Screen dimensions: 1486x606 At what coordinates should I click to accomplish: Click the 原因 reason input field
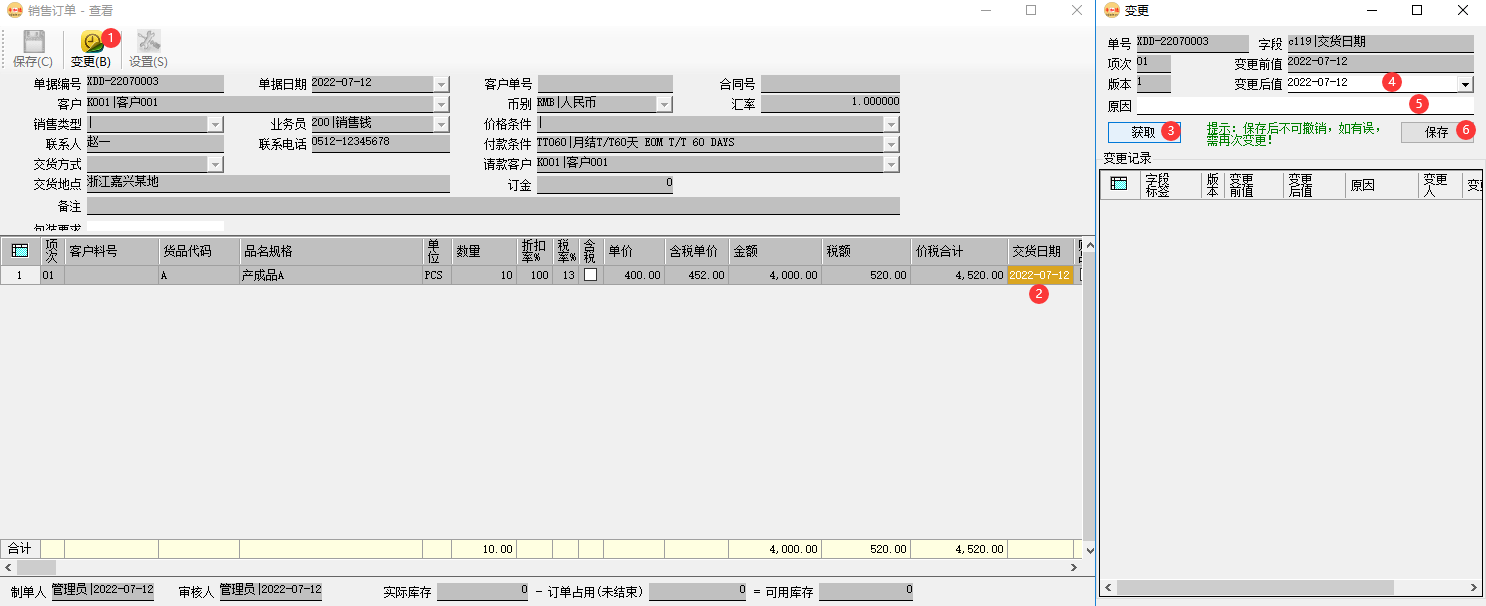pyautogui.click(x=1300, y=105)
